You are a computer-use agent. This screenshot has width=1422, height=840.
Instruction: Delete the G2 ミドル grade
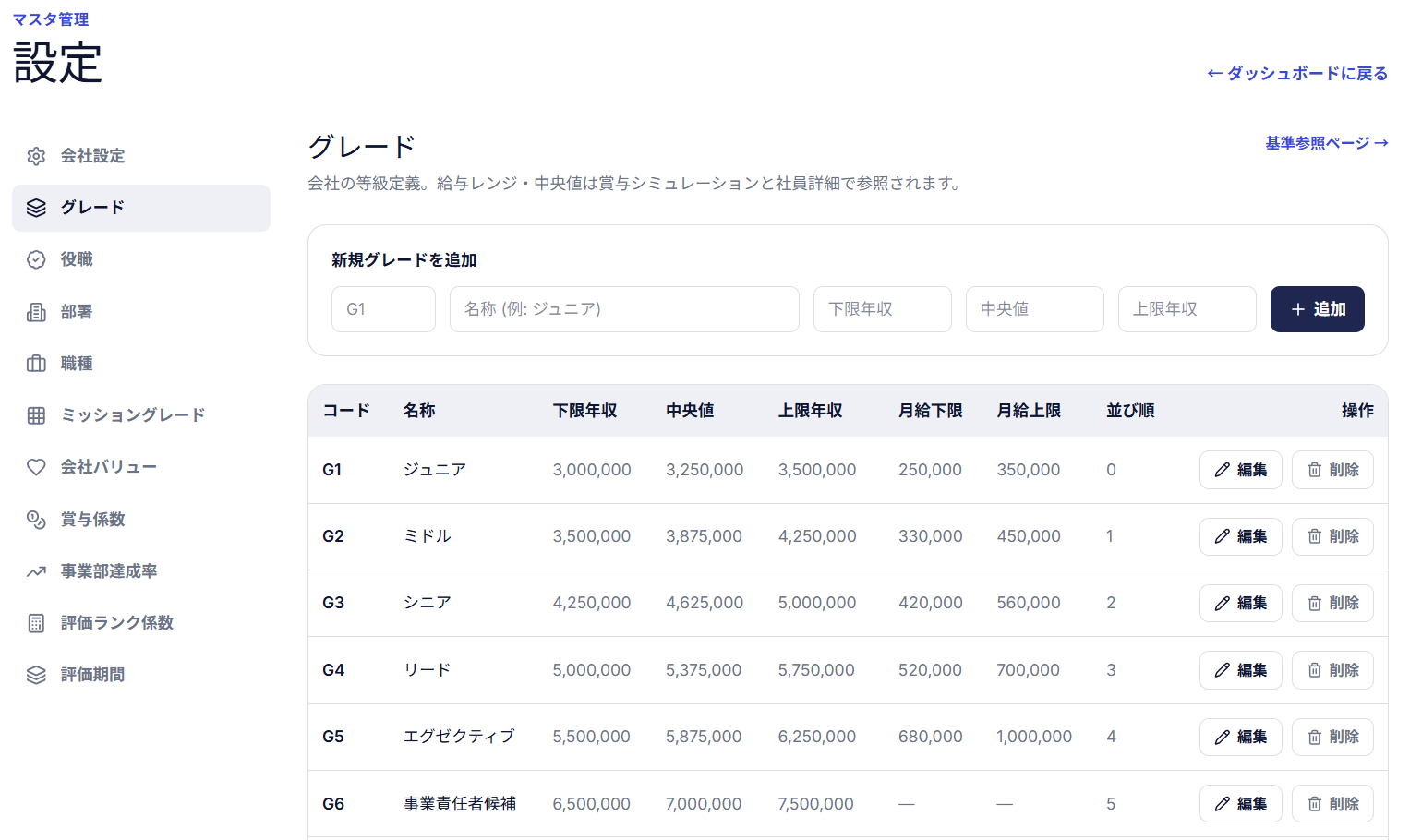[1332, 536]
